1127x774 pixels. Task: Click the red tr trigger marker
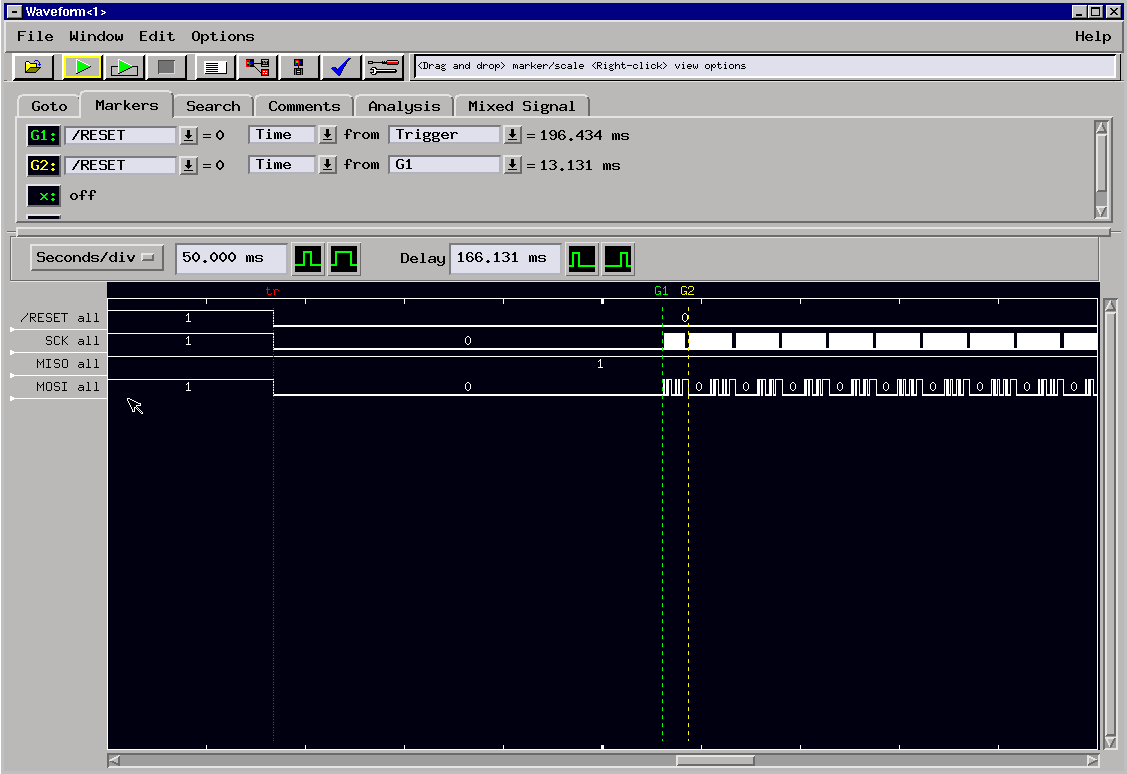[272, 291]
